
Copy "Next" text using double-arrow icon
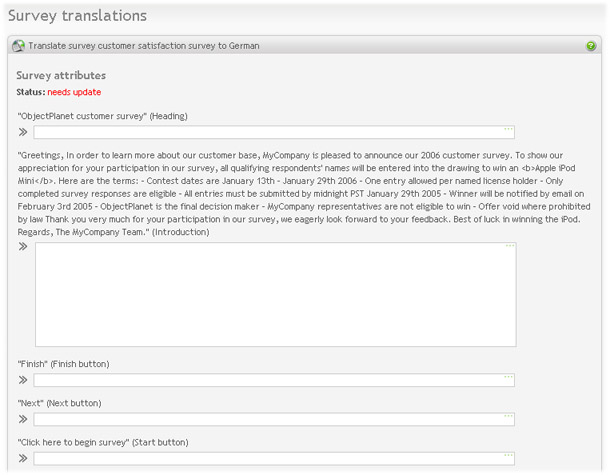(23, 419)
